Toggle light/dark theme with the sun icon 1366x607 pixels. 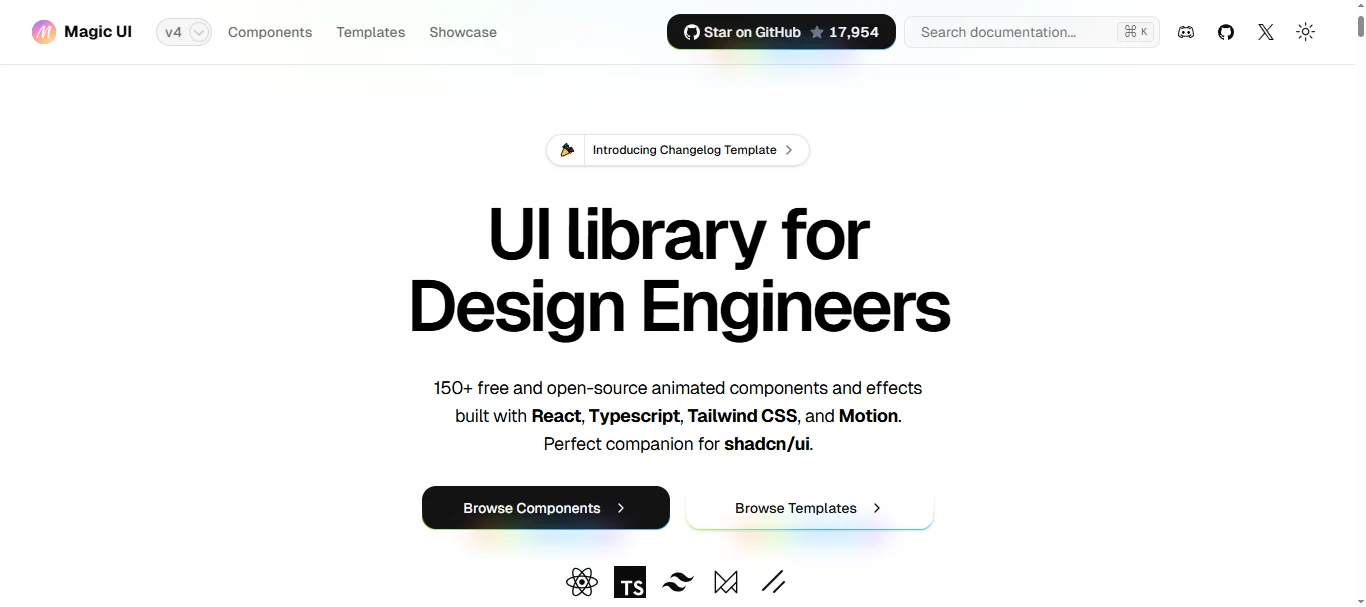[1306, 31]
